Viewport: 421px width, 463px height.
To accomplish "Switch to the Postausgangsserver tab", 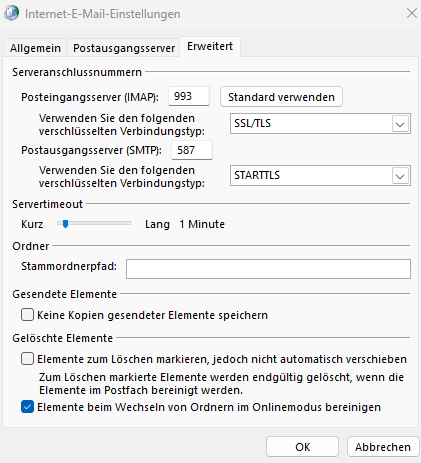I will [124, 48].
